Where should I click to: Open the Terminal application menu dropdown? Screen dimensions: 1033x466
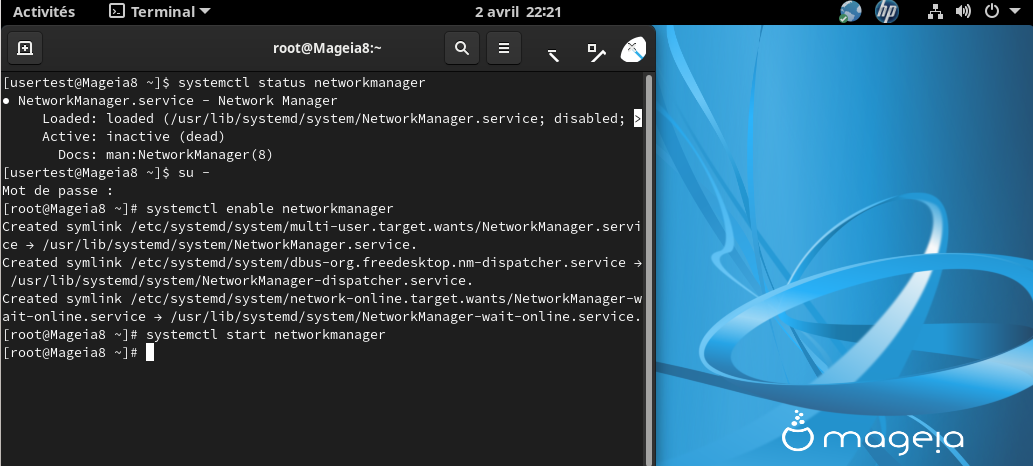pos(160,11)
